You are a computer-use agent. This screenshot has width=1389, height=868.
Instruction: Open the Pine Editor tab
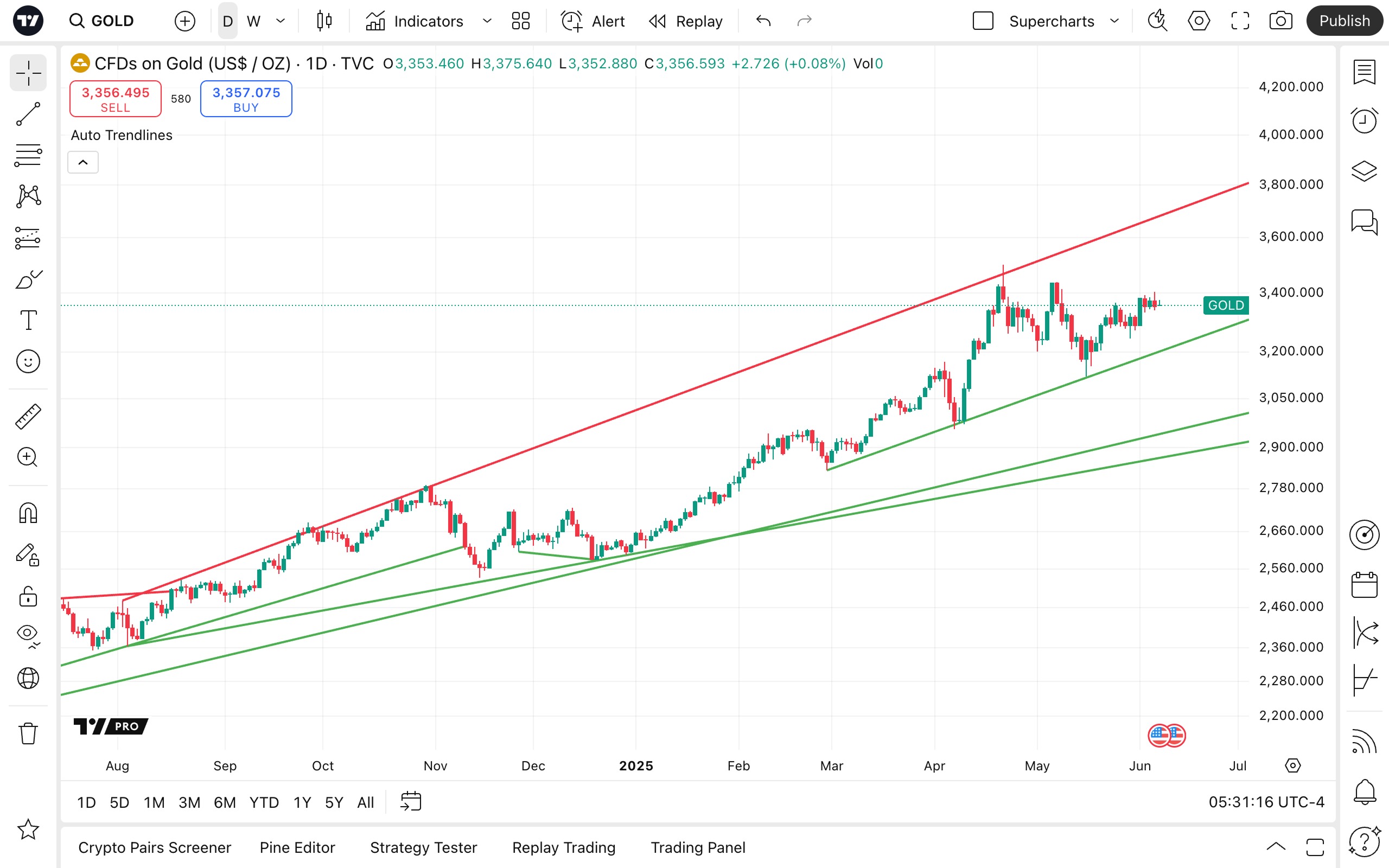coord(297,847)
